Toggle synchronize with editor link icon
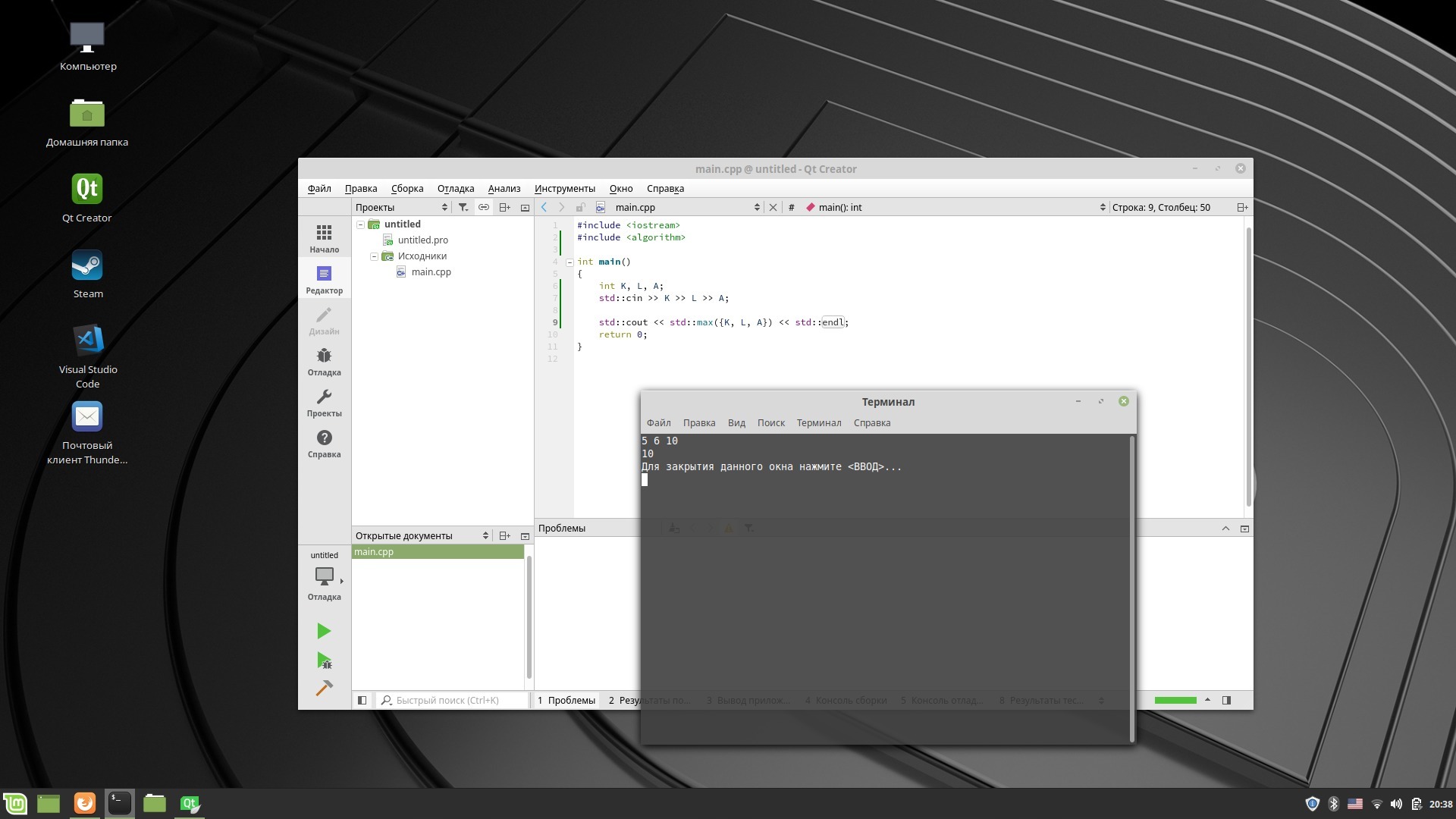 click(x=483, y=207)
